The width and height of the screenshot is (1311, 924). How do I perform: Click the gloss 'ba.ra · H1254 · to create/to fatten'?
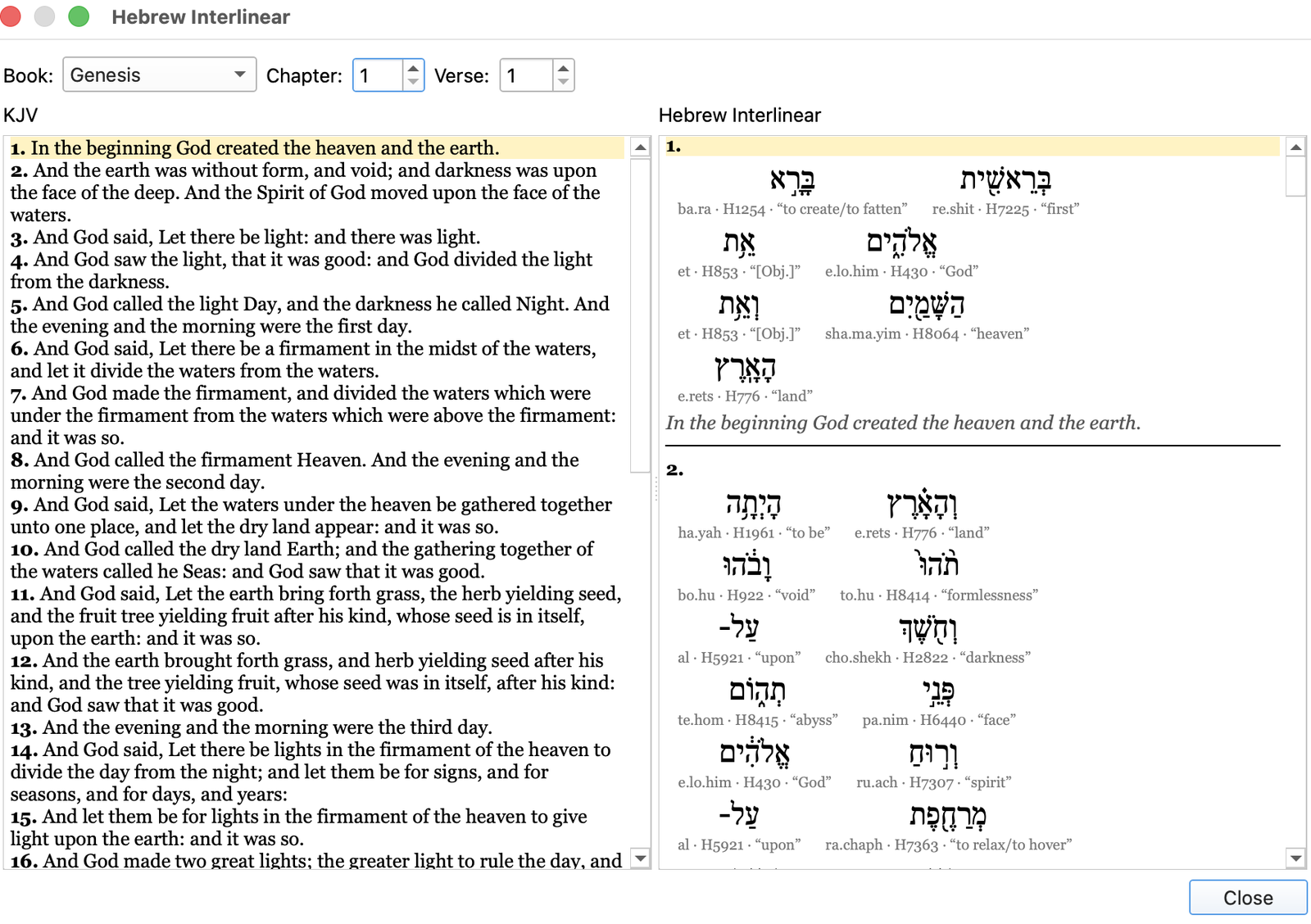coord(792,209)
